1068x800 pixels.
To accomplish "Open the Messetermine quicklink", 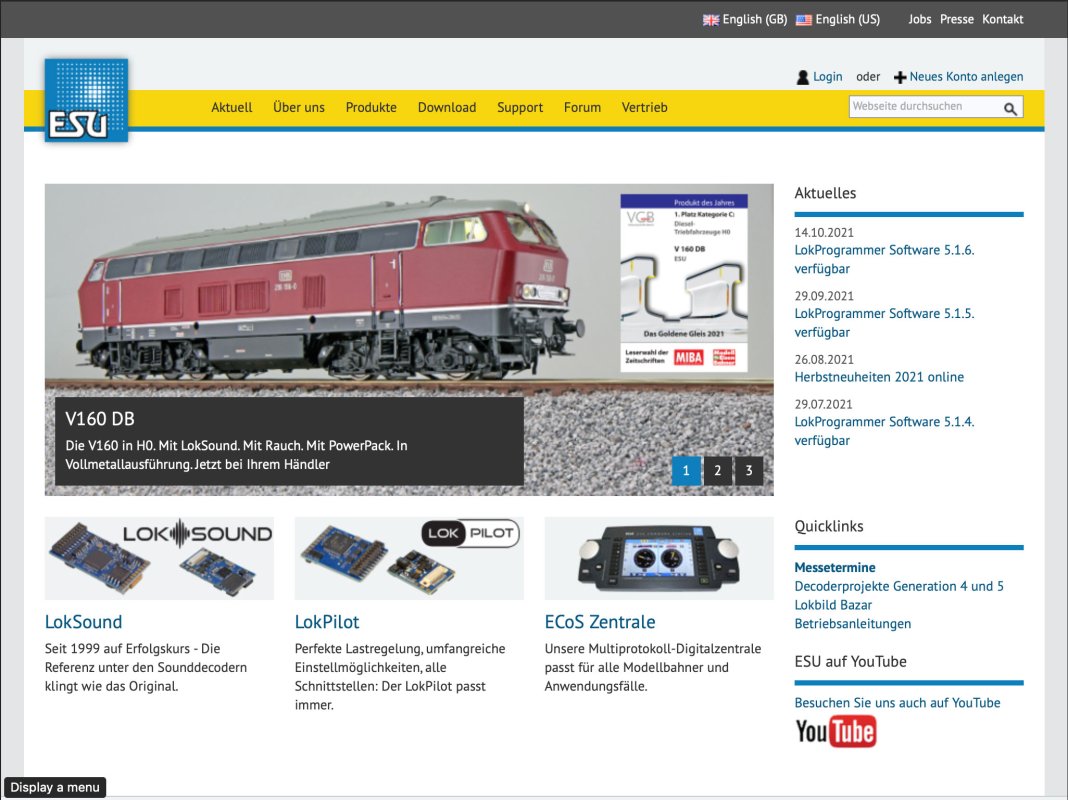I will pyautogui.click(x=835, y=567).
